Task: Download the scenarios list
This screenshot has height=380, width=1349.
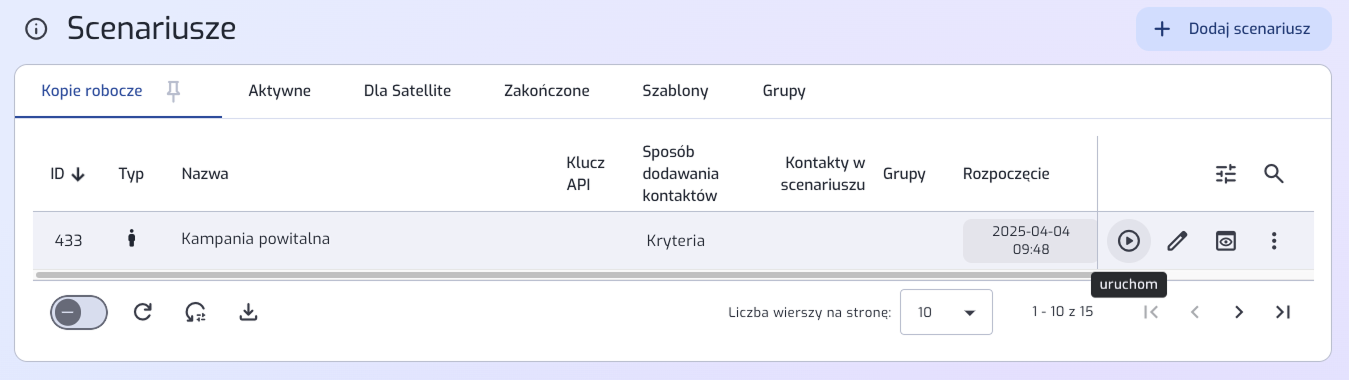Action: pyautogui.click(x=249, y=312)
